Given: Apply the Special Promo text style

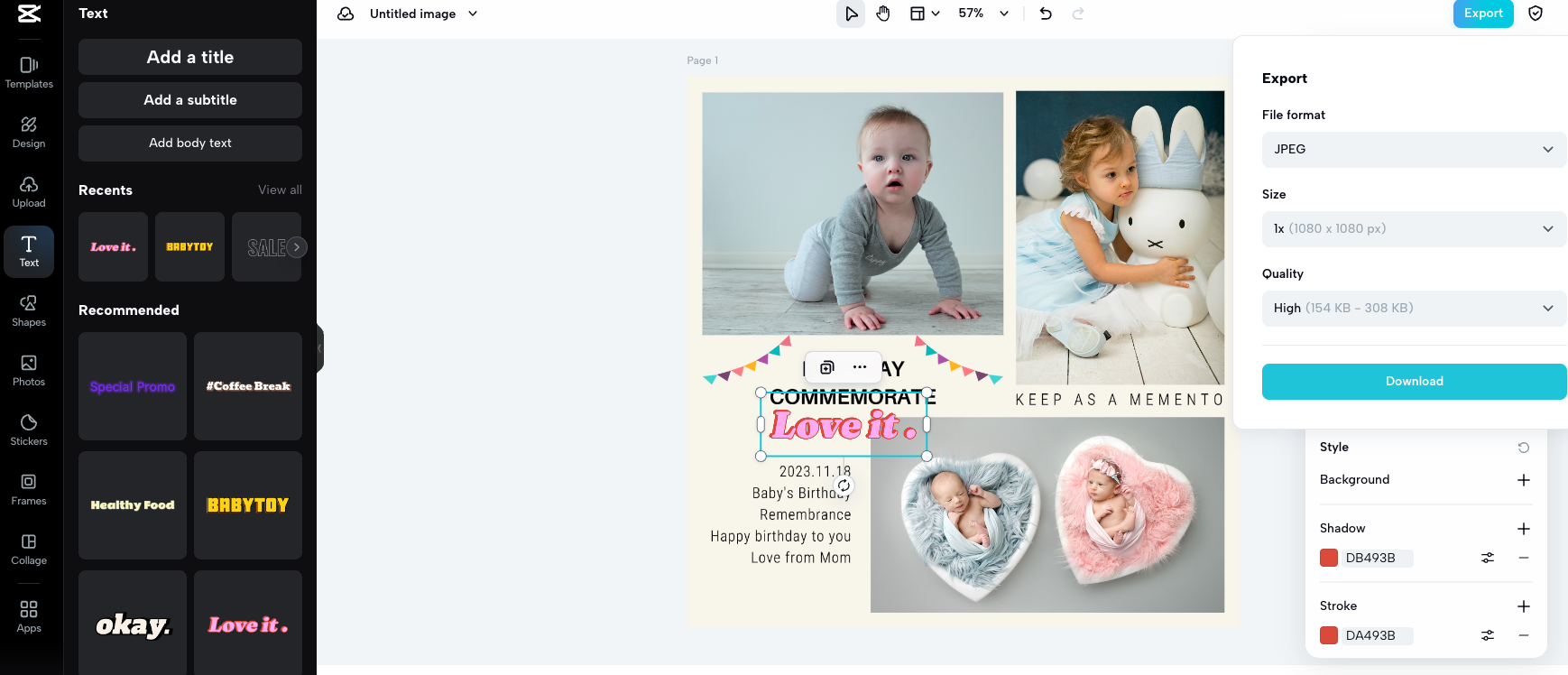Looking at the screenshot, I should (x=133, y=386).
